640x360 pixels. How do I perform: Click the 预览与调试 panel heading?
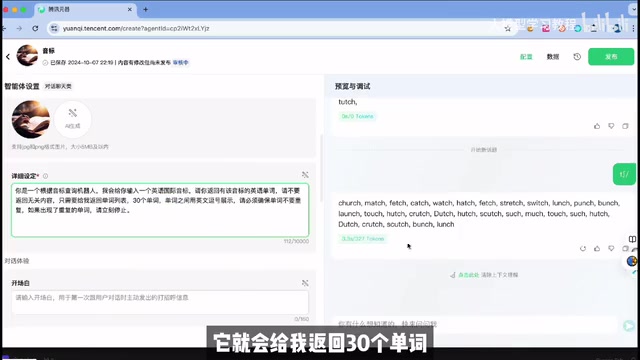pyautogui.click(x=352, y=86)
